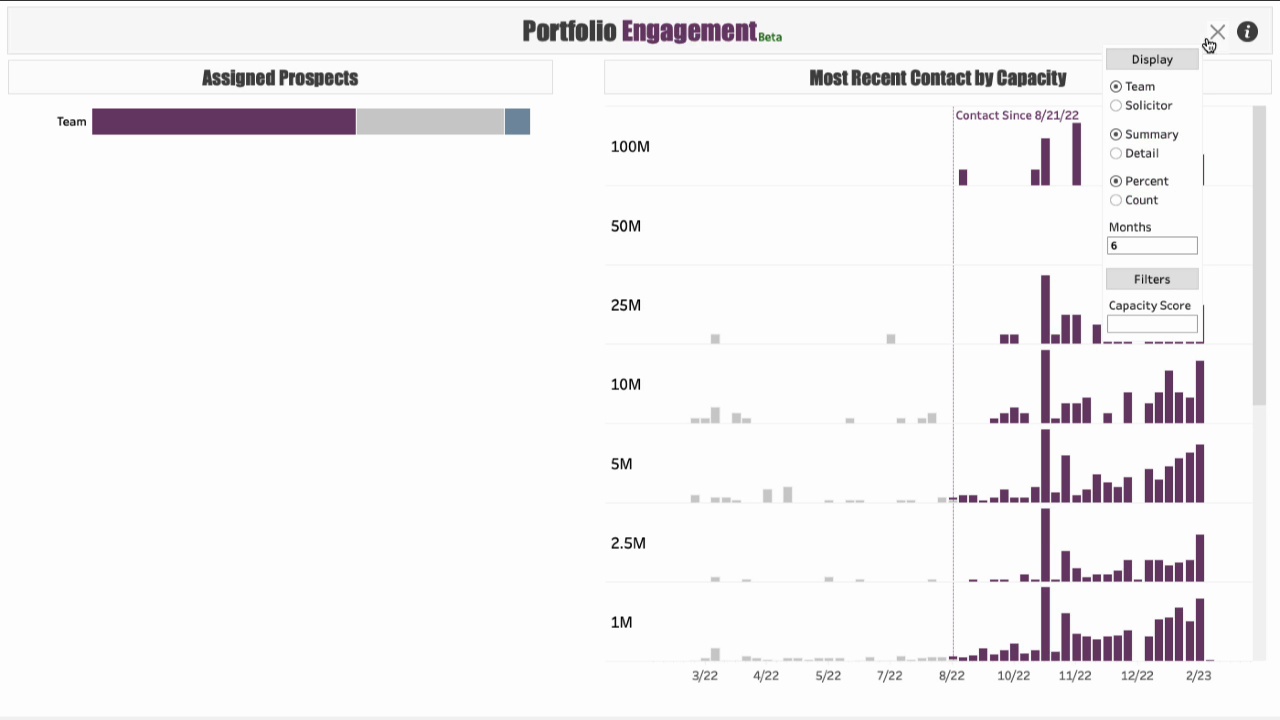Image resolution: width=1280 pixels, height=720 pixels.
Task: Open the information icon
Action: tap(1247, 32)
